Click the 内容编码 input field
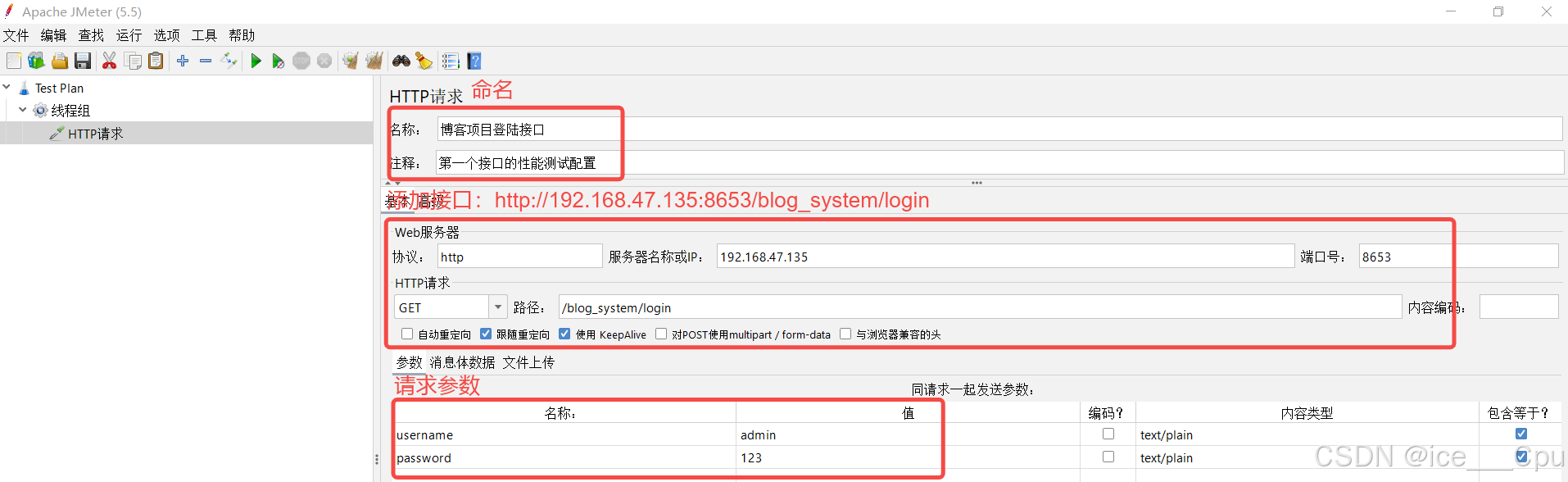1568x482 pixels. pos(1519,307)
